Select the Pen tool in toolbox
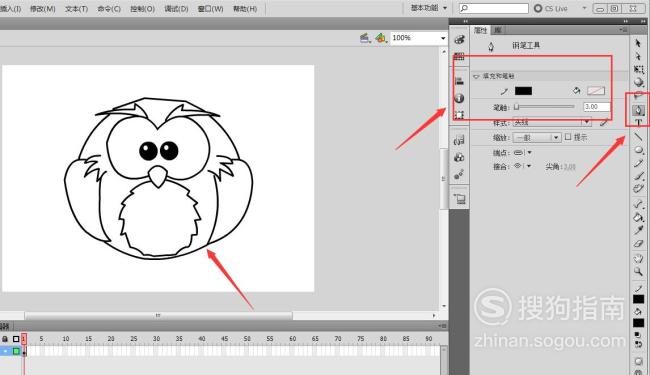650x375 pixels. pyautogui.click(x=638, y=110)
